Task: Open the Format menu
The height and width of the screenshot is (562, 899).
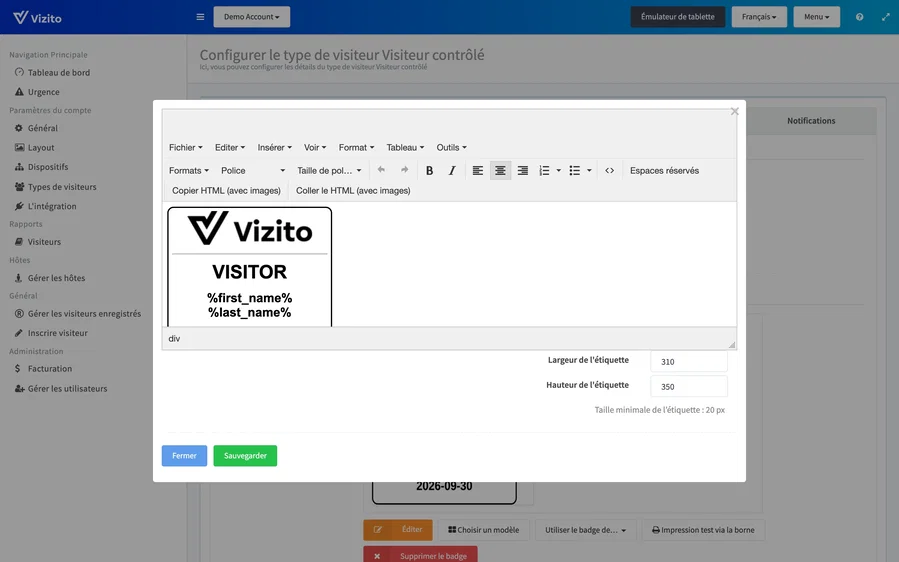Action: 356,147
